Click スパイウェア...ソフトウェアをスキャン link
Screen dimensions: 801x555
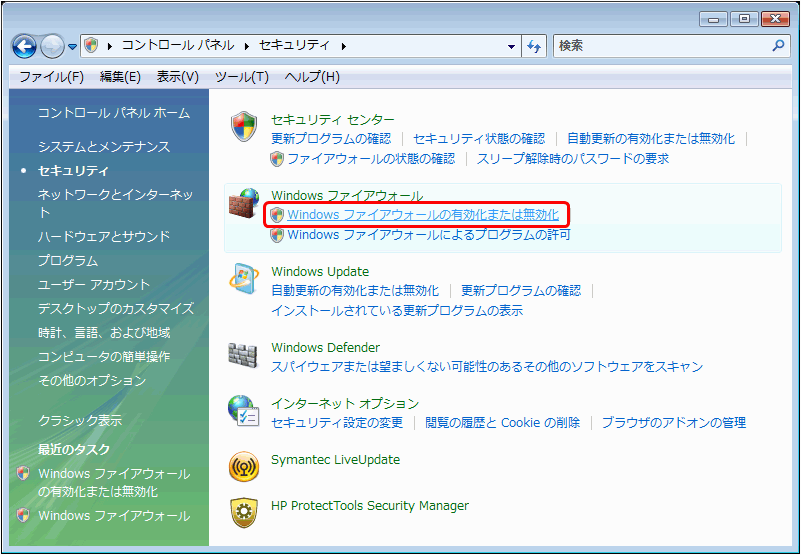click(x=487, y=367)
